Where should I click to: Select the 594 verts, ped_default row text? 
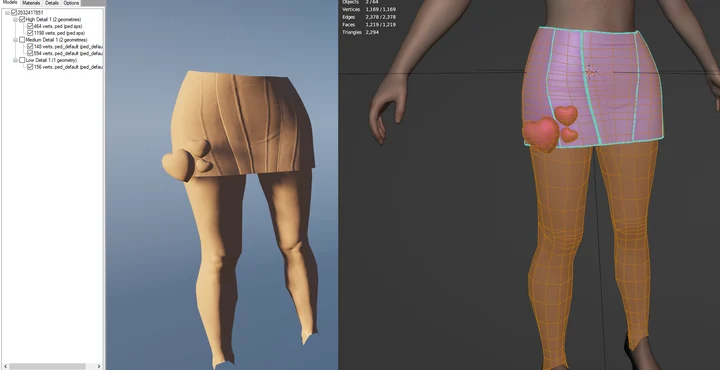(68, 53)
